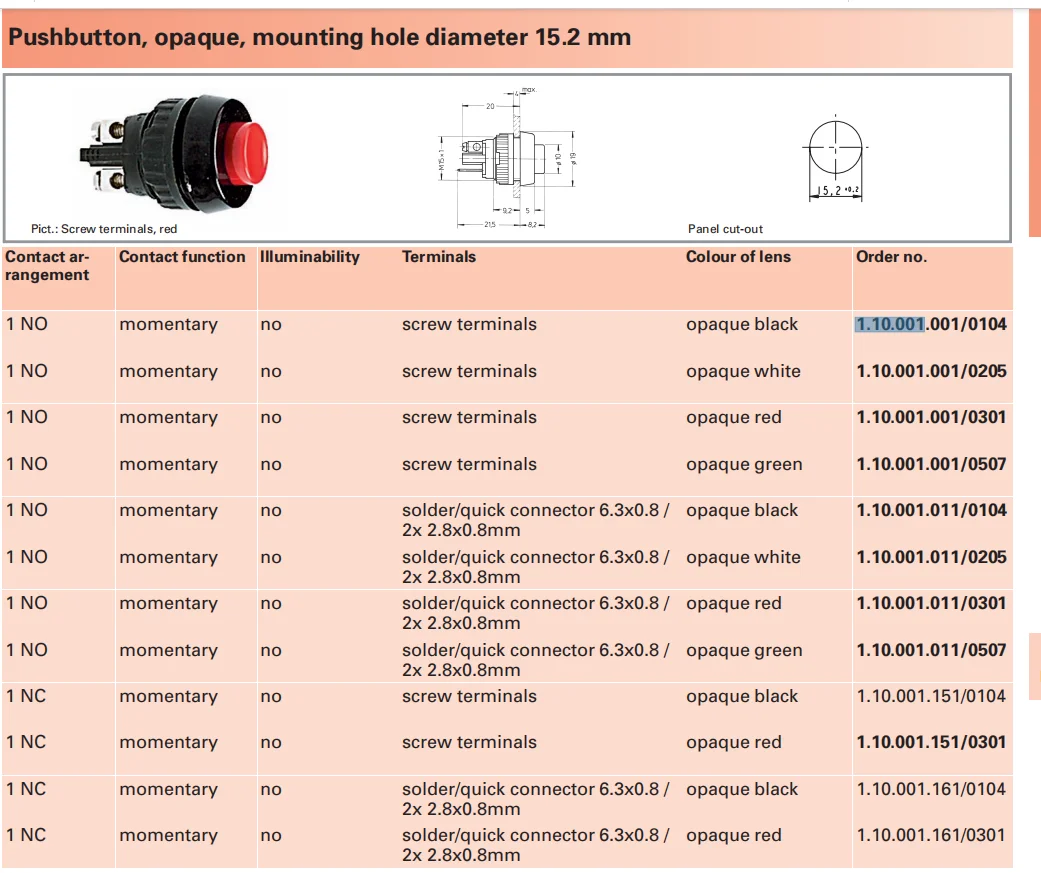Select order number 1.10.001.001/0507
This screenshot has height=873, width=1041.
[x=931, y=464]
